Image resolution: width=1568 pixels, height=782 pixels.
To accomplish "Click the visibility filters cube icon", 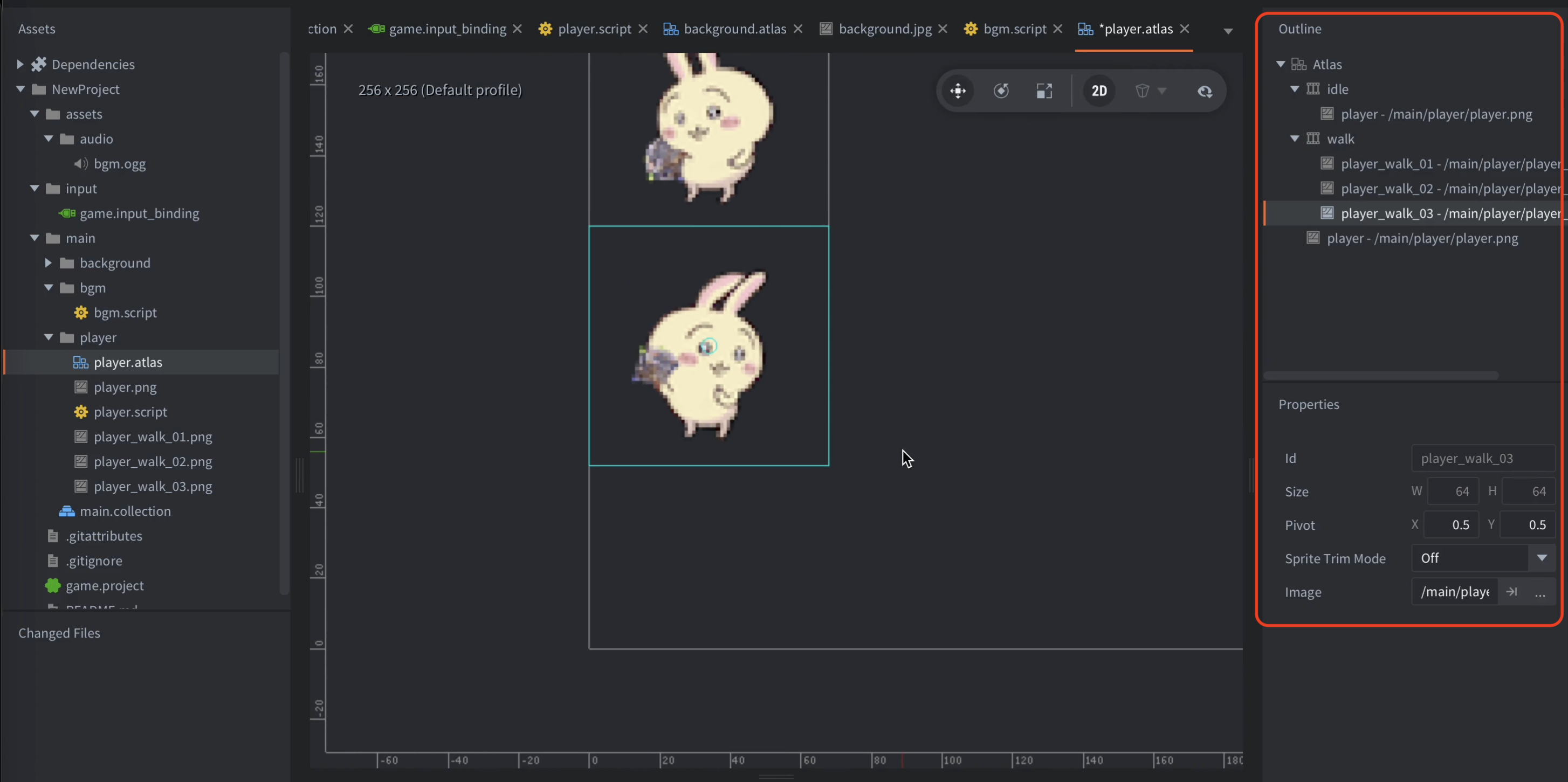I will click(x=1143, y=91).
